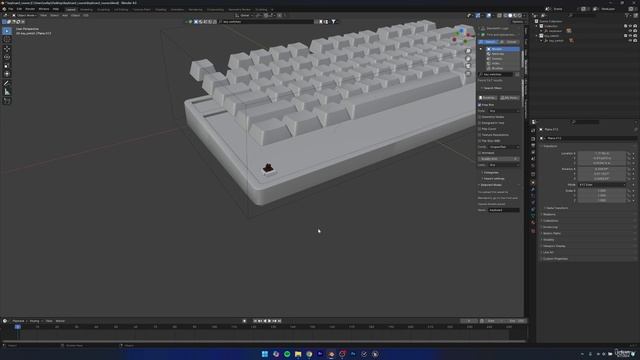Click the Quality limit slider
Screen dimensions: 640x360
point(499,159)
